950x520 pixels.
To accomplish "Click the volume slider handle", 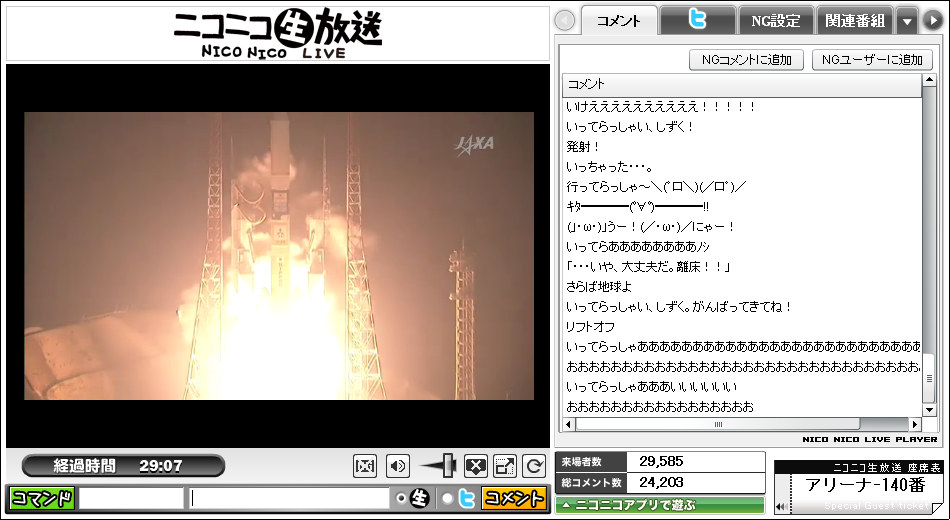I will [449, 465].
